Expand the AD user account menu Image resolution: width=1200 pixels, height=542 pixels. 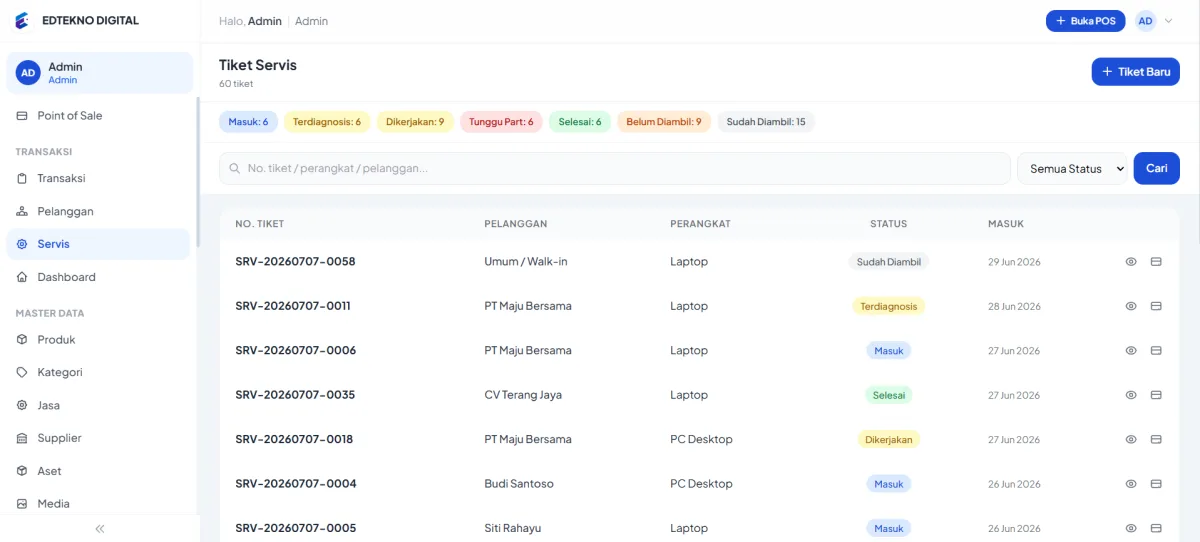1154,21
